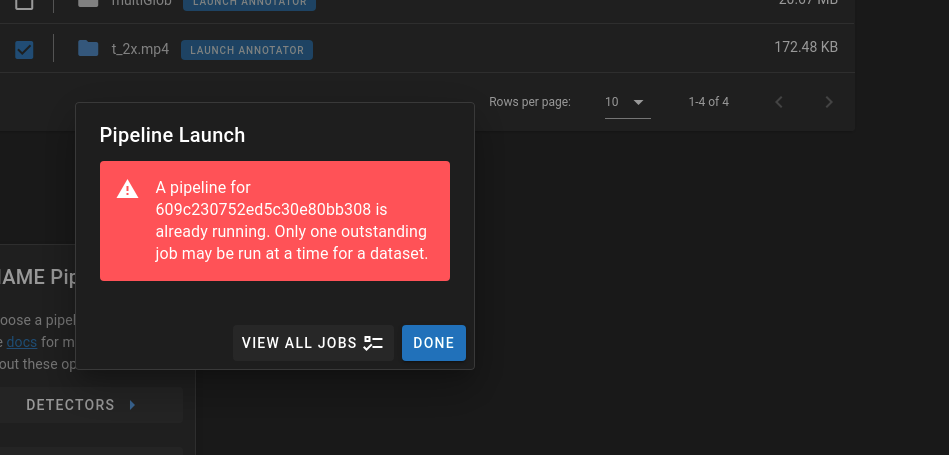949x455 pixels.
Task: Follow the docs link
Action: [x=22, y=342]
